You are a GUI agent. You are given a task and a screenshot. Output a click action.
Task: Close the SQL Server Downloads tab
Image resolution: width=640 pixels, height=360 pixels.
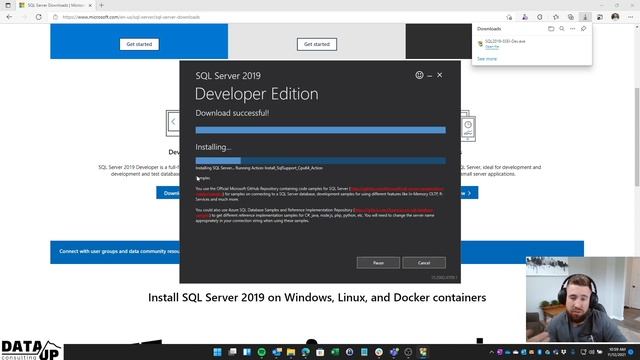coord(90,5)
